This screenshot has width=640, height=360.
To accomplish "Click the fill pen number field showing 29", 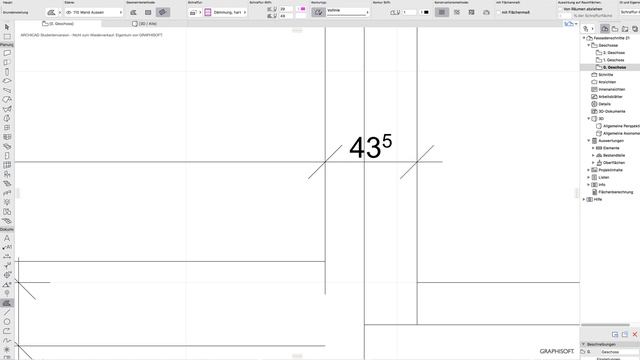I will point(286,9).
